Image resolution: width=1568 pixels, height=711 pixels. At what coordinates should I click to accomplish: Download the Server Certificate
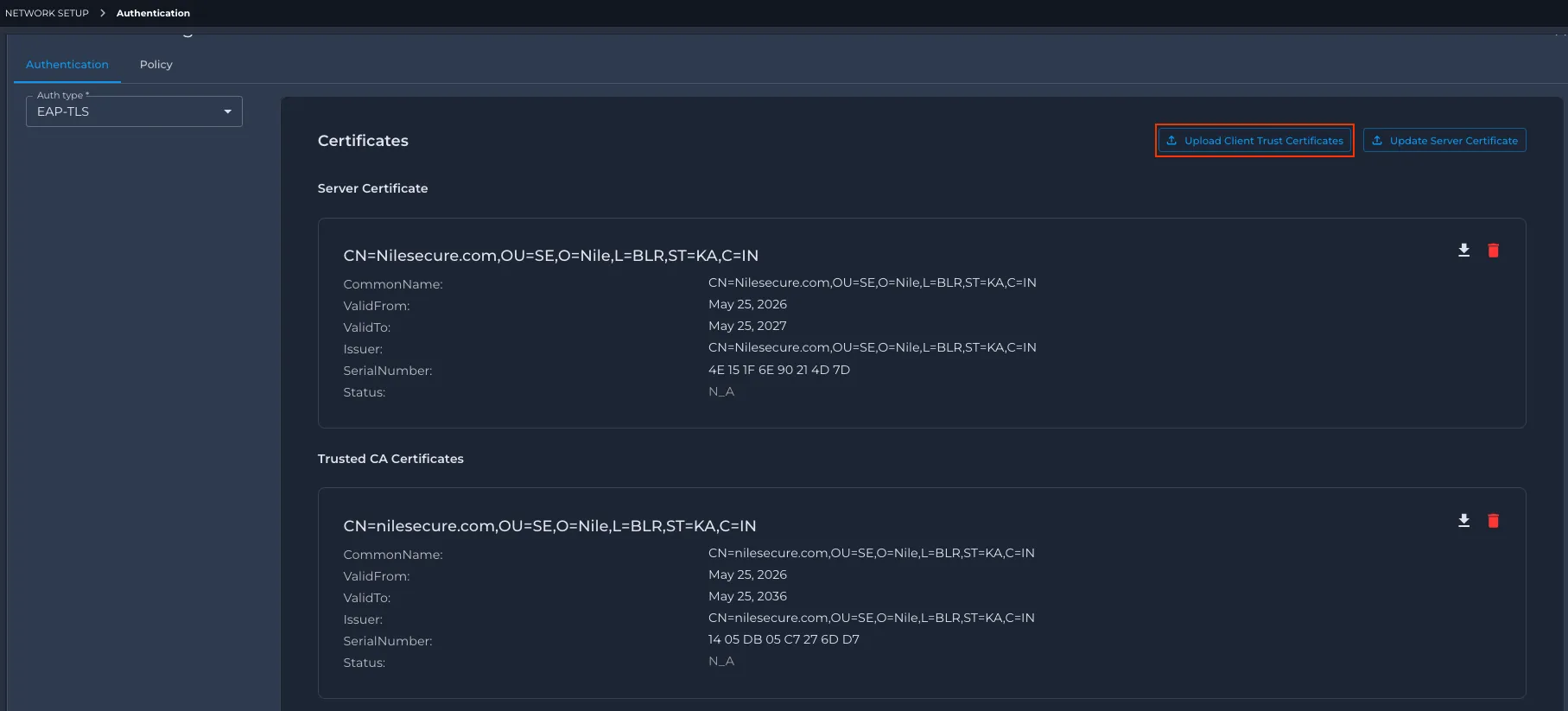(1463, 251)
